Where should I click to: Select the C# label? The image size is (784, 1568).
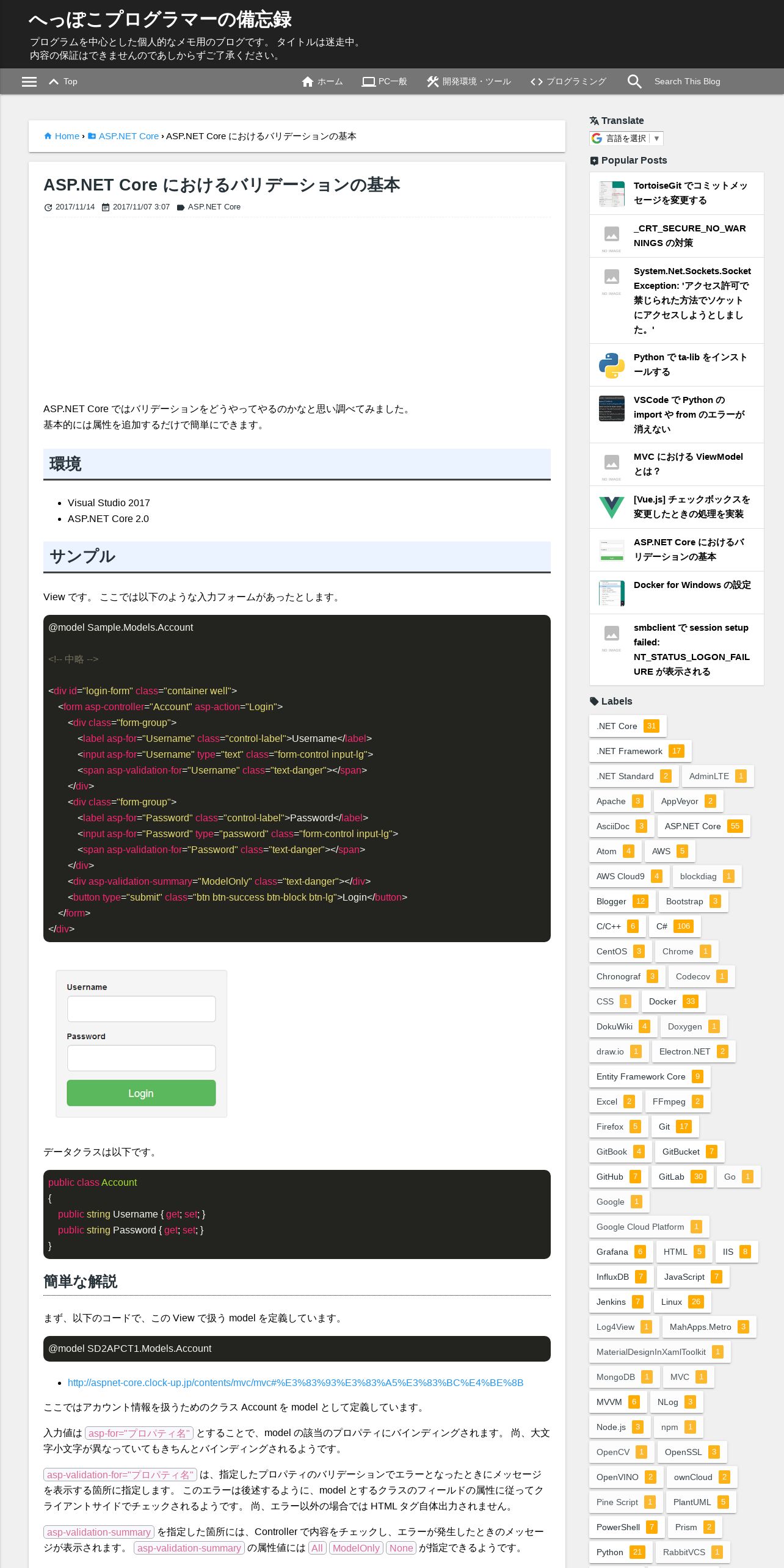(675, 926)
